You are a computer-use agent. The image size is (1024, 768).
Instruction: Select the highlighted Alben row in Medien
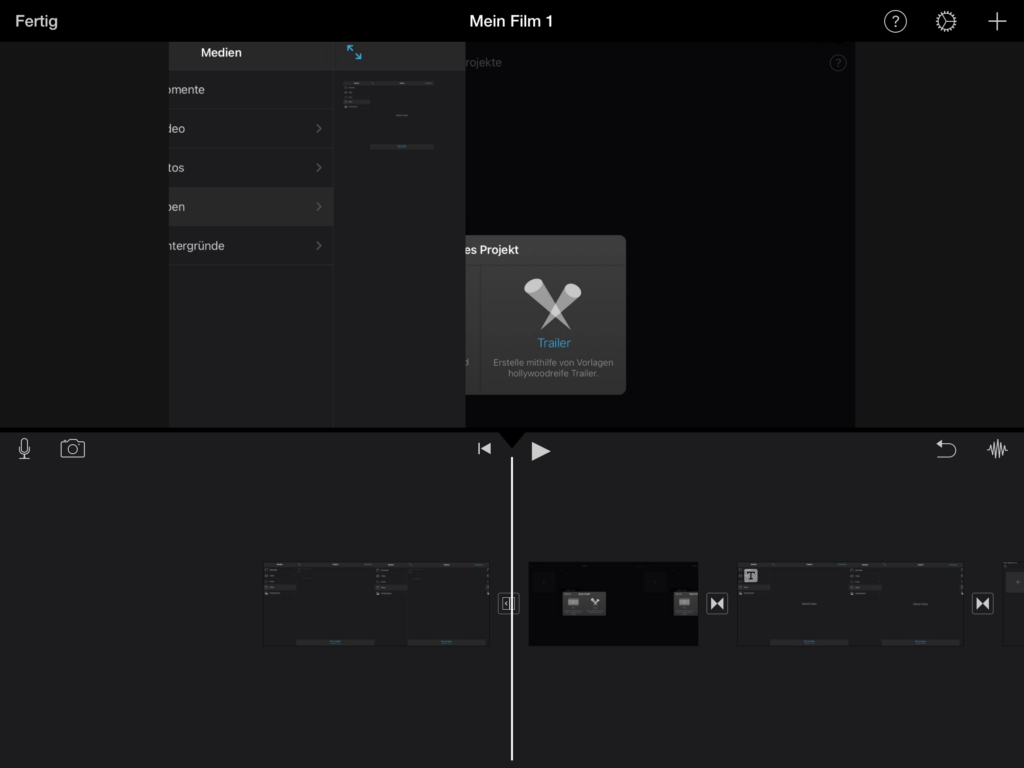coord(250,207)
